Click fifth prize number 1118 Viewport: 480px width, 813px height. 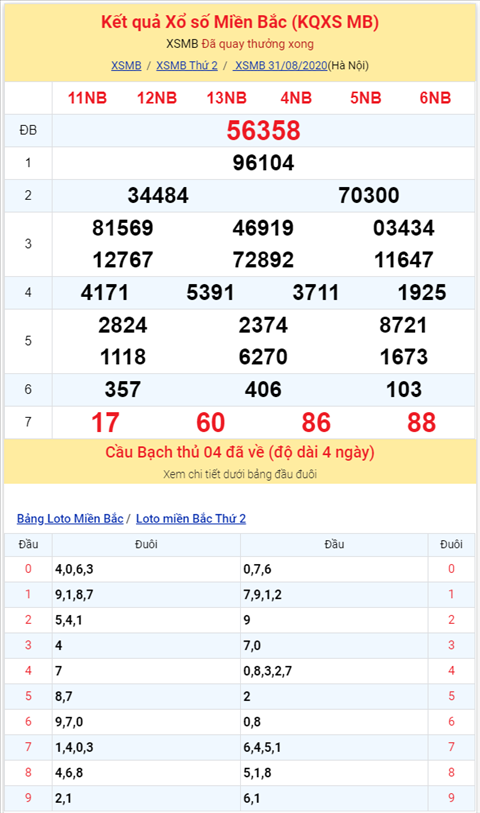click(123, 357)
